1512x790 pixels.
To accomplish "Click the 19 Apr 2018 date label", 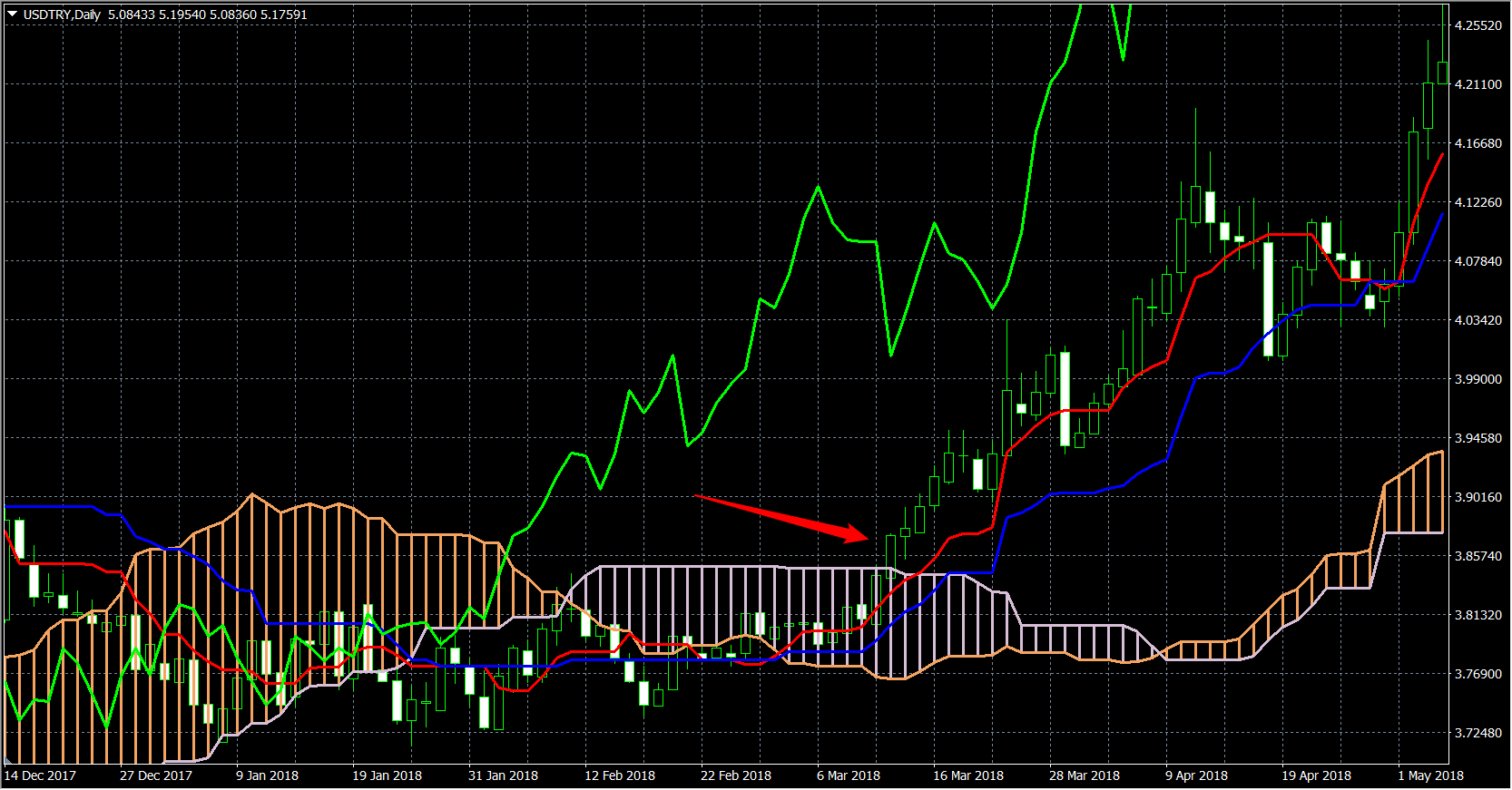I will 1316,775.
